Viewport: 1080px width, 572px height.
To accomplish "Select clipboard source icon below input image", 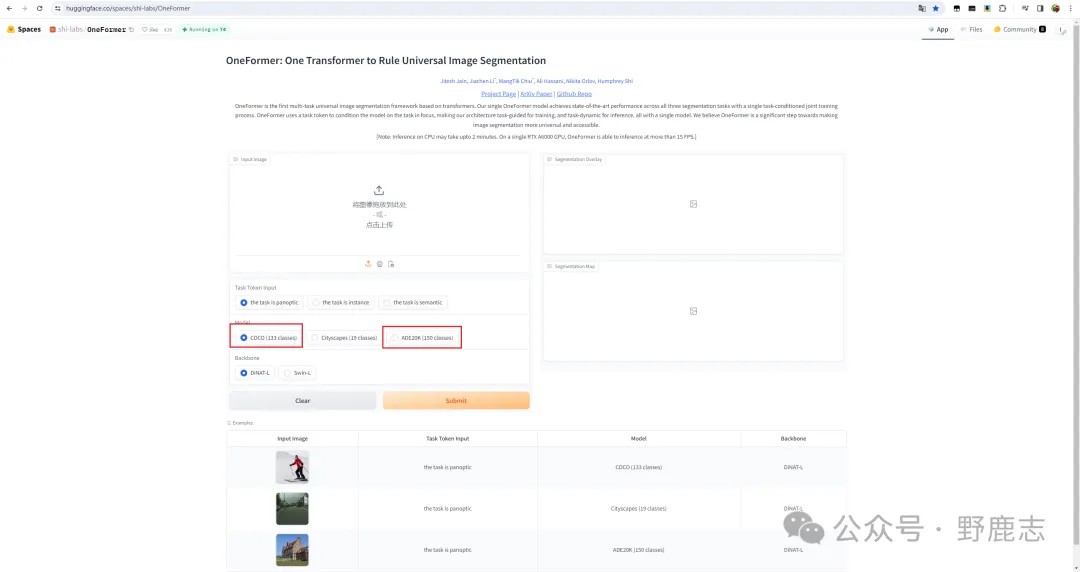I will (x=391, y=264).
